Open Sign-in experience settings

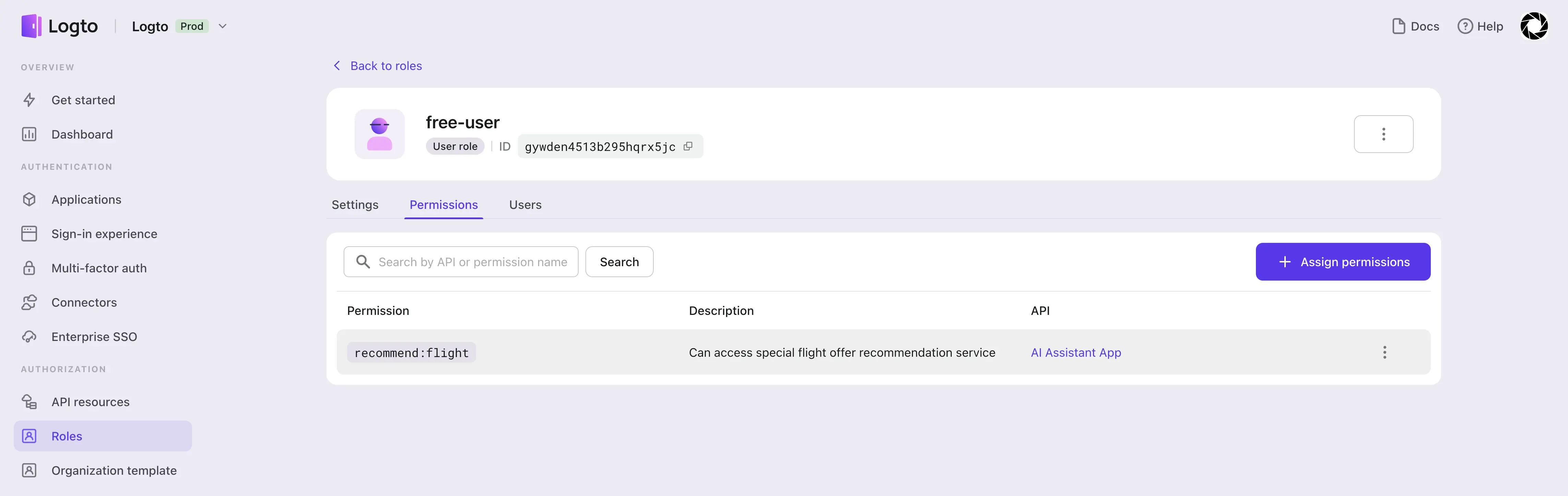[x=104, y=233]
